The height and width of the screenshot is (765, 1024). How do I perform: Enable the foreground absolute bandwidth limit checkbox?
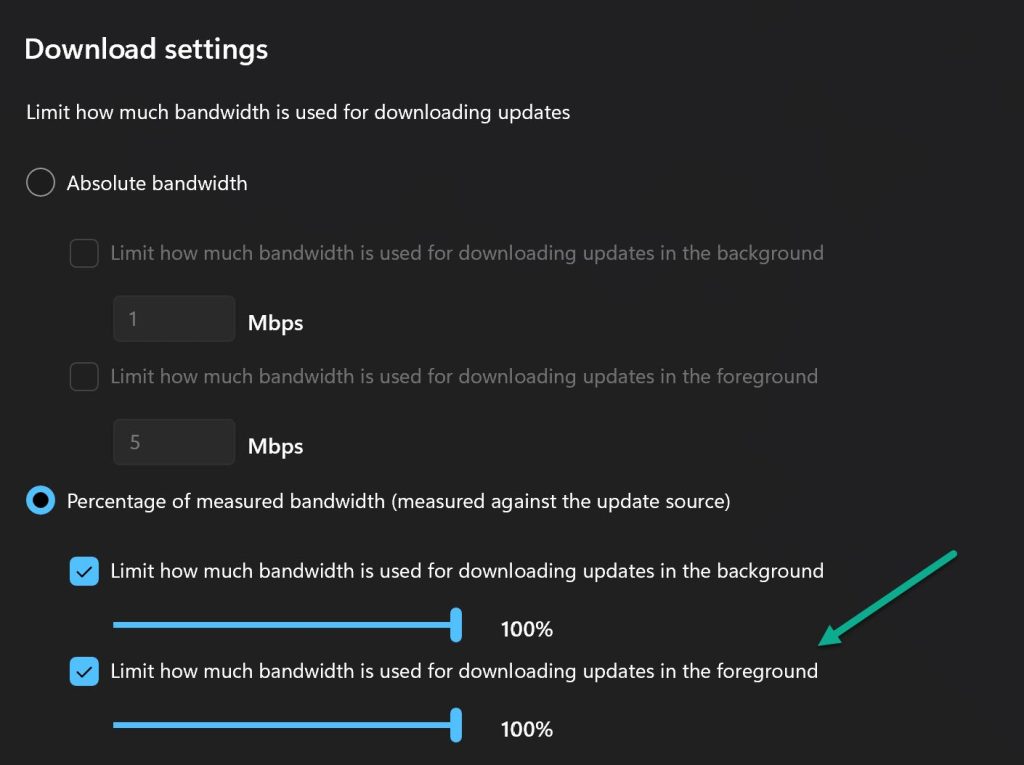[84, 377]
